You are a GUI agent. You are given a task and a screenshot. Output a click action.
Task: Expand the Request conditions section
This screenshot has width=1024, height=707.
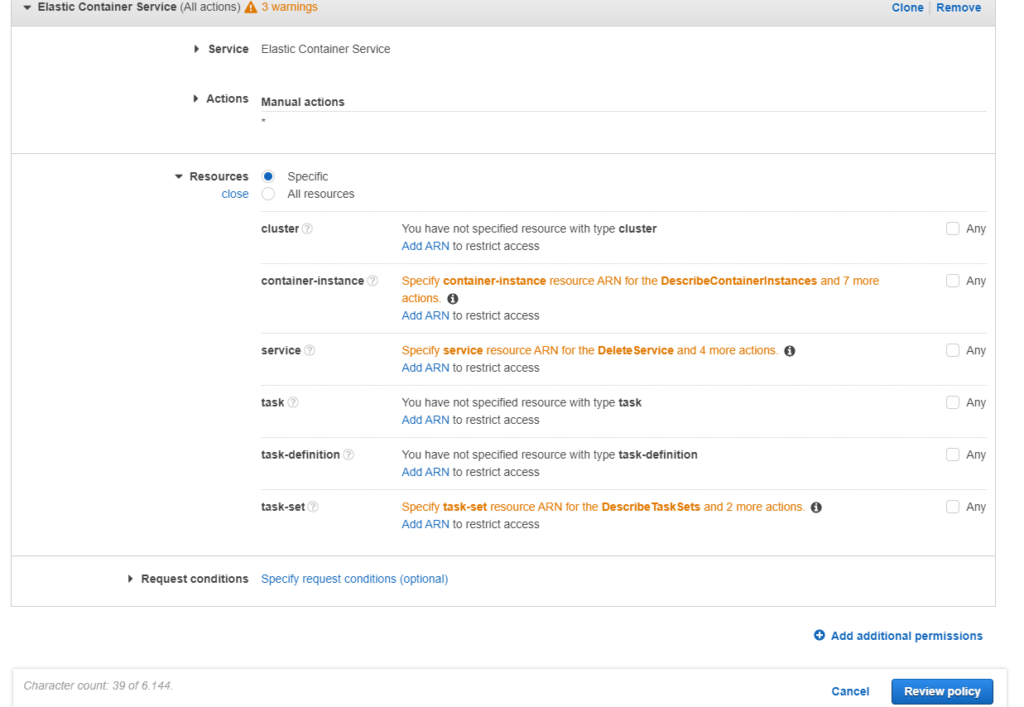click(x=131, y=579)
